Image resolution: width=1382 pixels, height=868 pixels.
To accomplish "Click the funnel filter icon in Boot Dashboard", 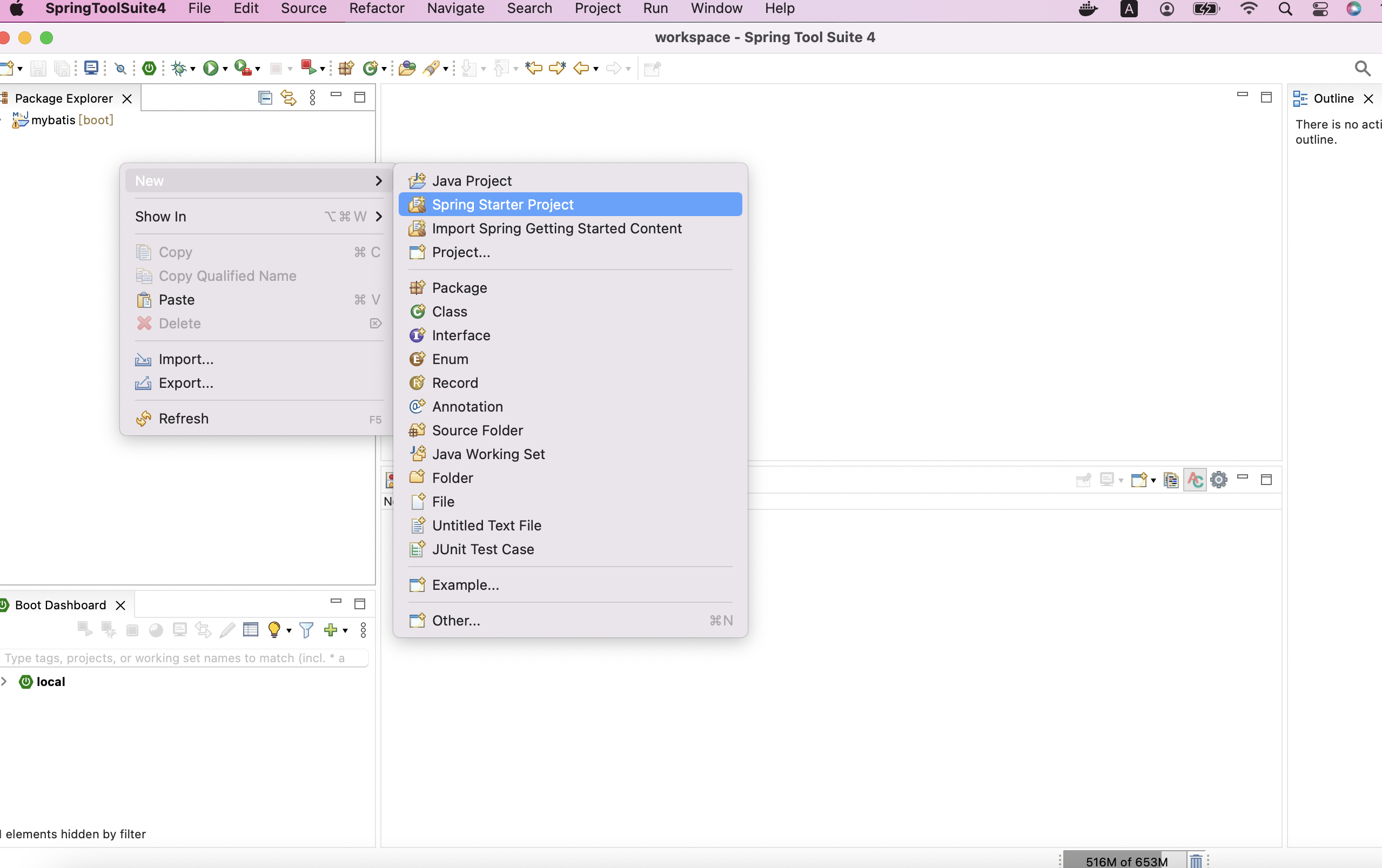I will pos(306,630).
